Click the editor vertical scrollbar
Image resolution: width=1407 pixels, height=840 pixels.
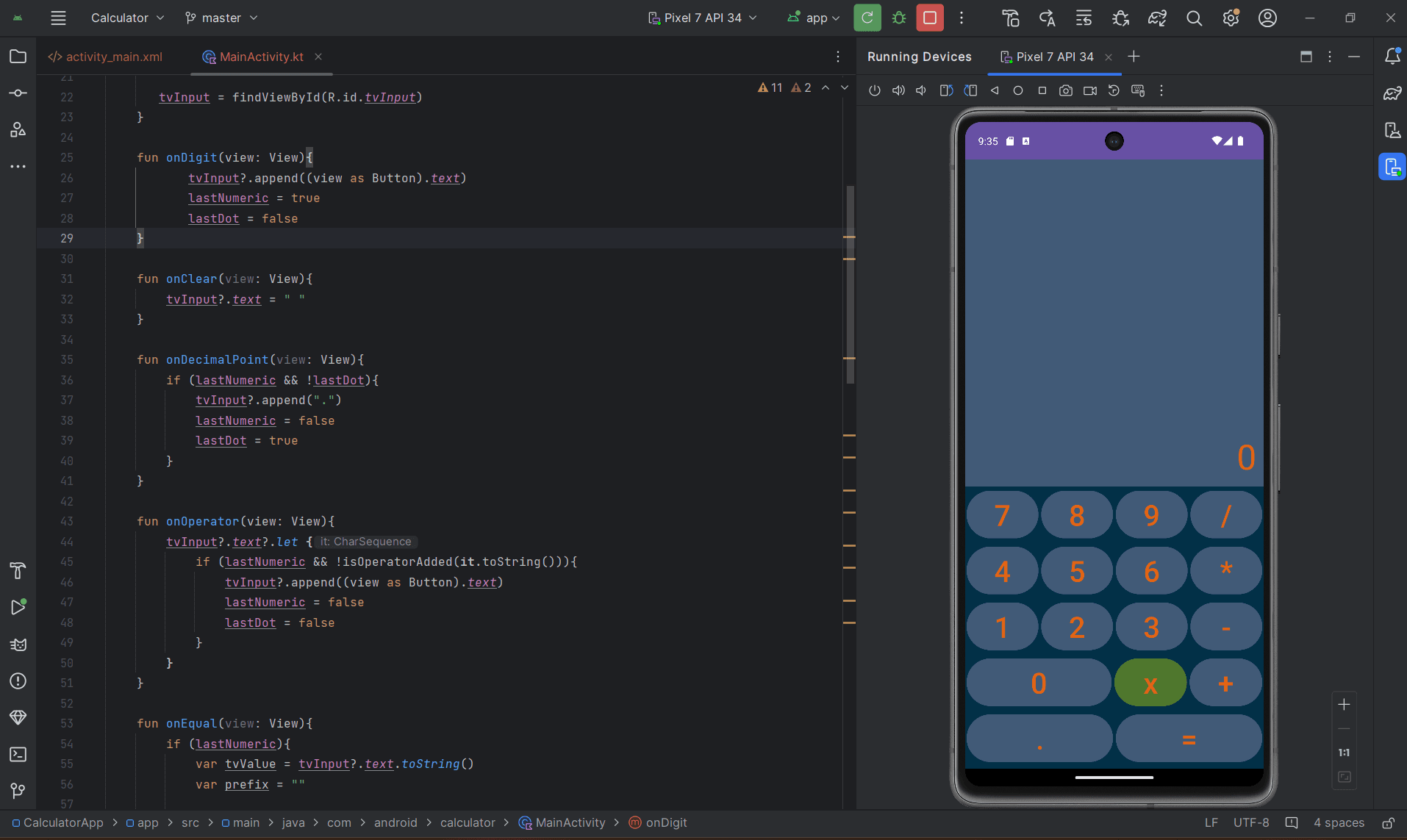[850, 284]
